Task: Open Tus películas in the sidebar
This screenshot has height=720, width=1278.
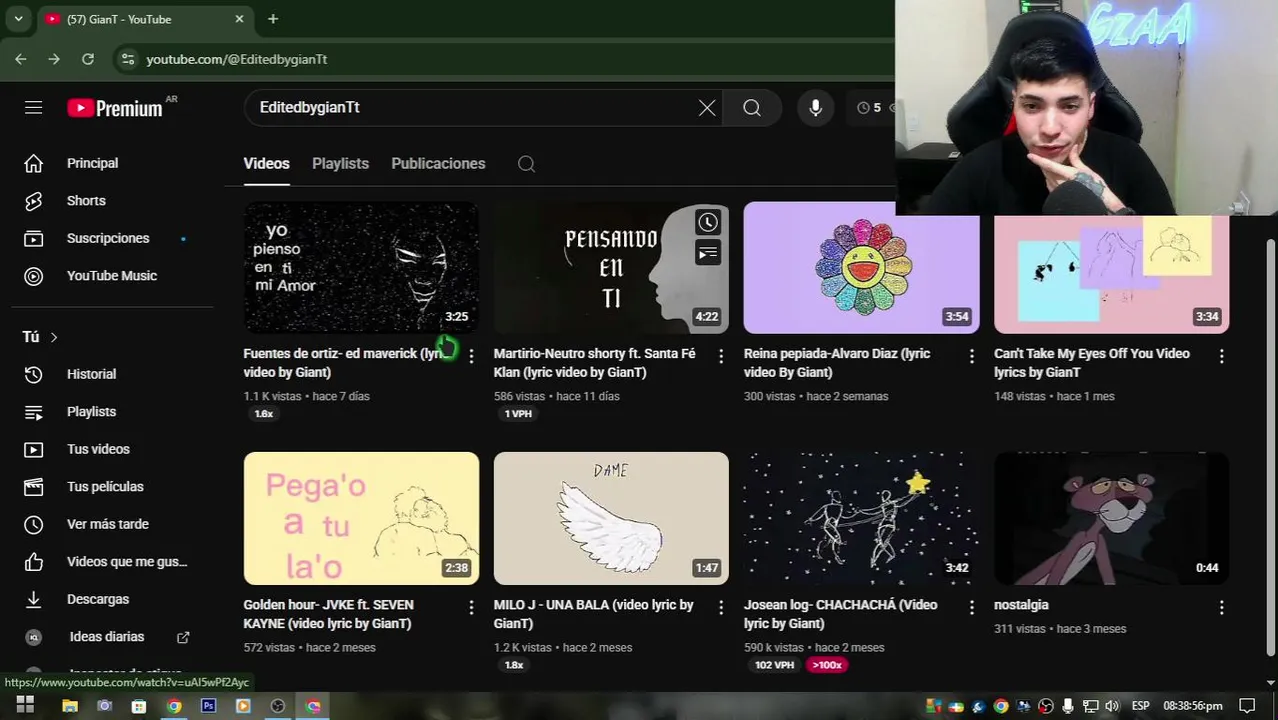Action: pos(105,486)
